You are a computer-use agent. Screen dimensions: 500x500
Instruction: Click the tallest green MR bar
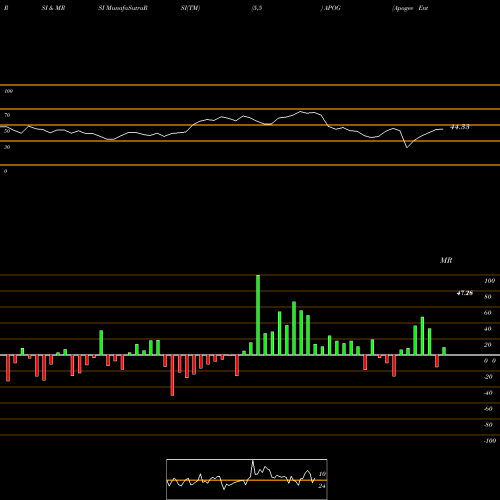pos(258,315)
